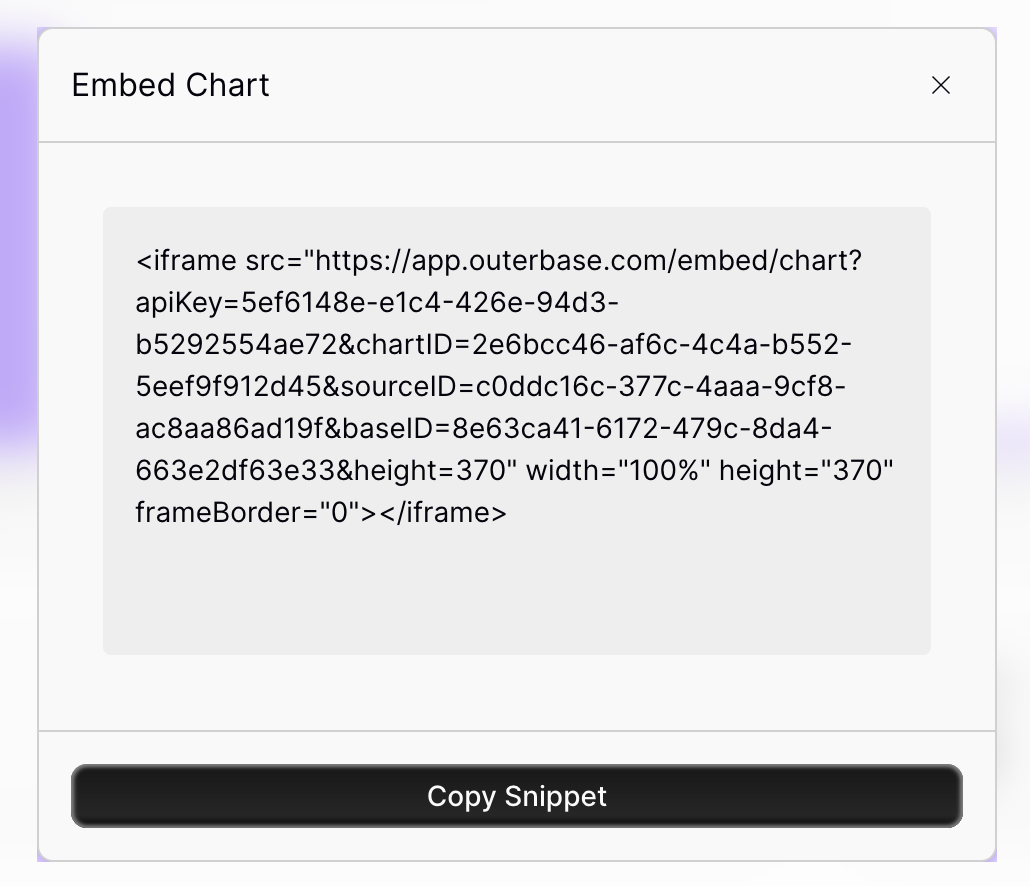Click the app.outerbase.com embed URL text
Screen dimensions: 1030x886
(588, 261)
